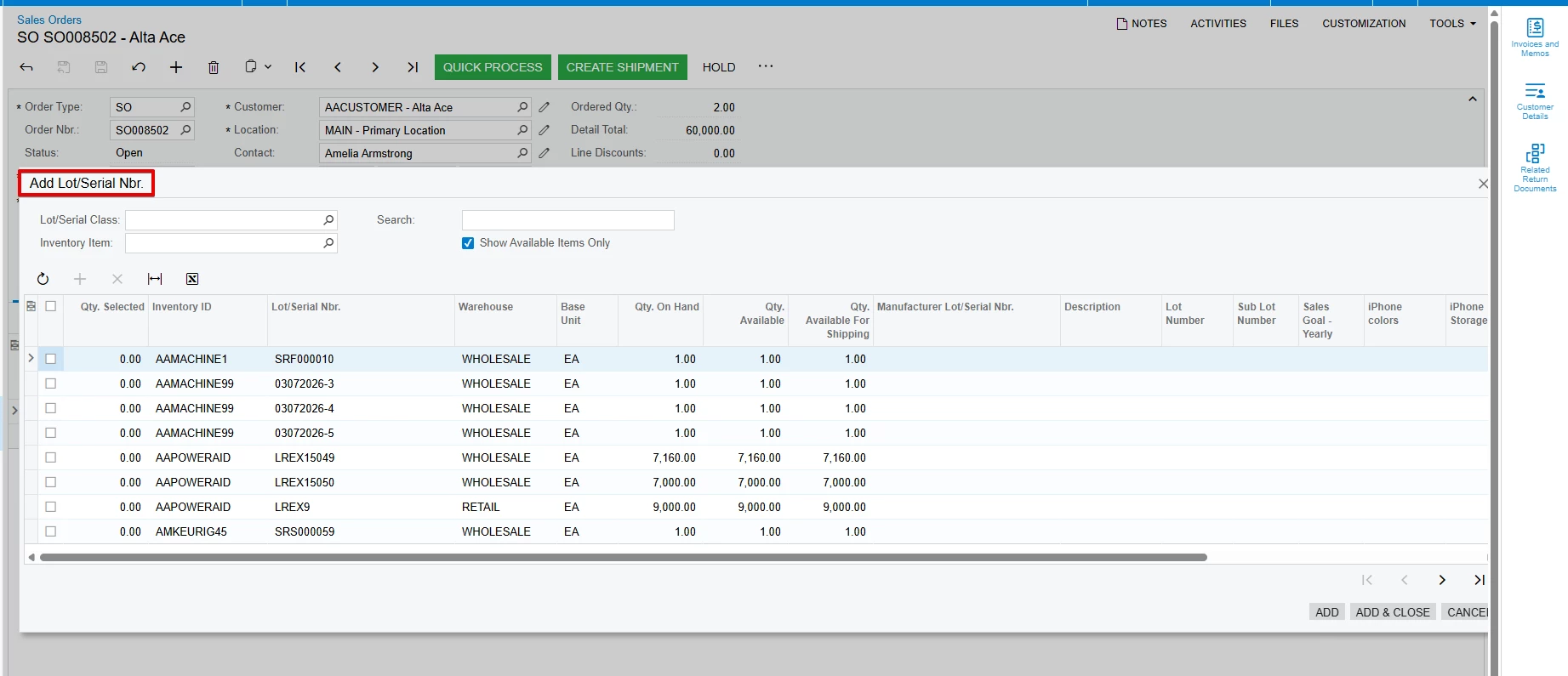
Task: Open the Customer Details side panel
Action: [x=1535, y=100]
